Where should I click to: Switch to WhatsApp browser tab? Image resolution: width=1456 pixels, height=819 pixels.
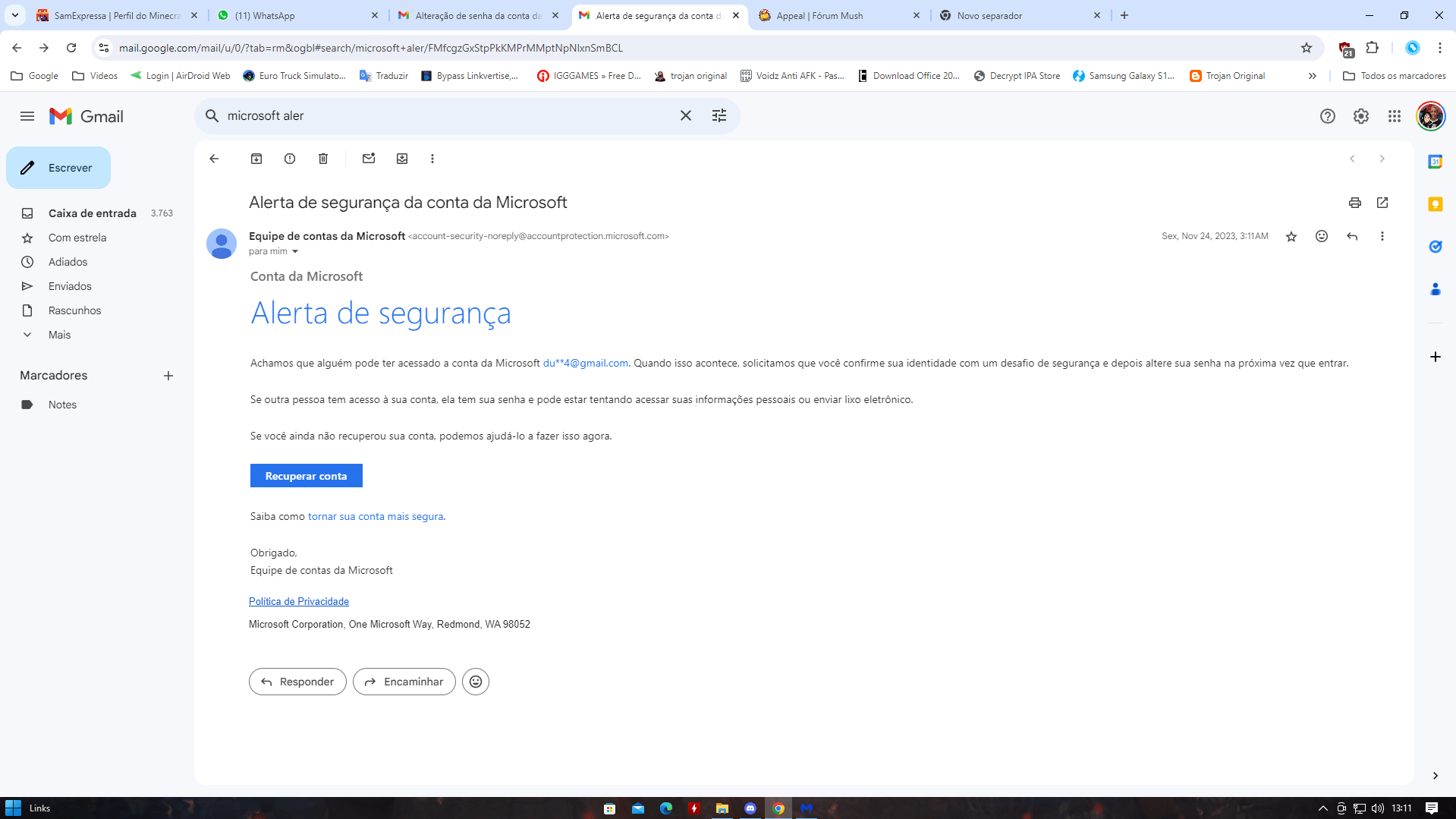(297, 15)
